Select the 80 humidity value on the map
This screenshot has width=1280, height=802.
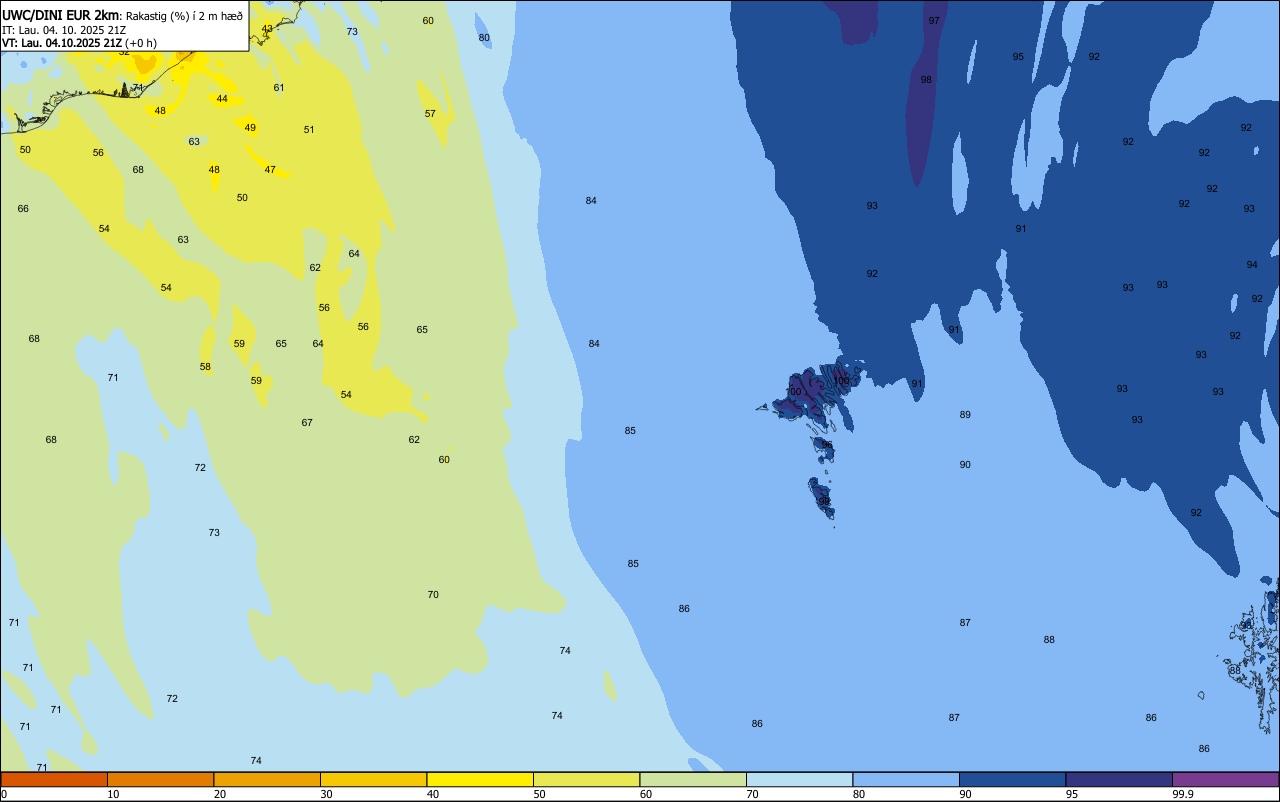click(x=484, y=38)
